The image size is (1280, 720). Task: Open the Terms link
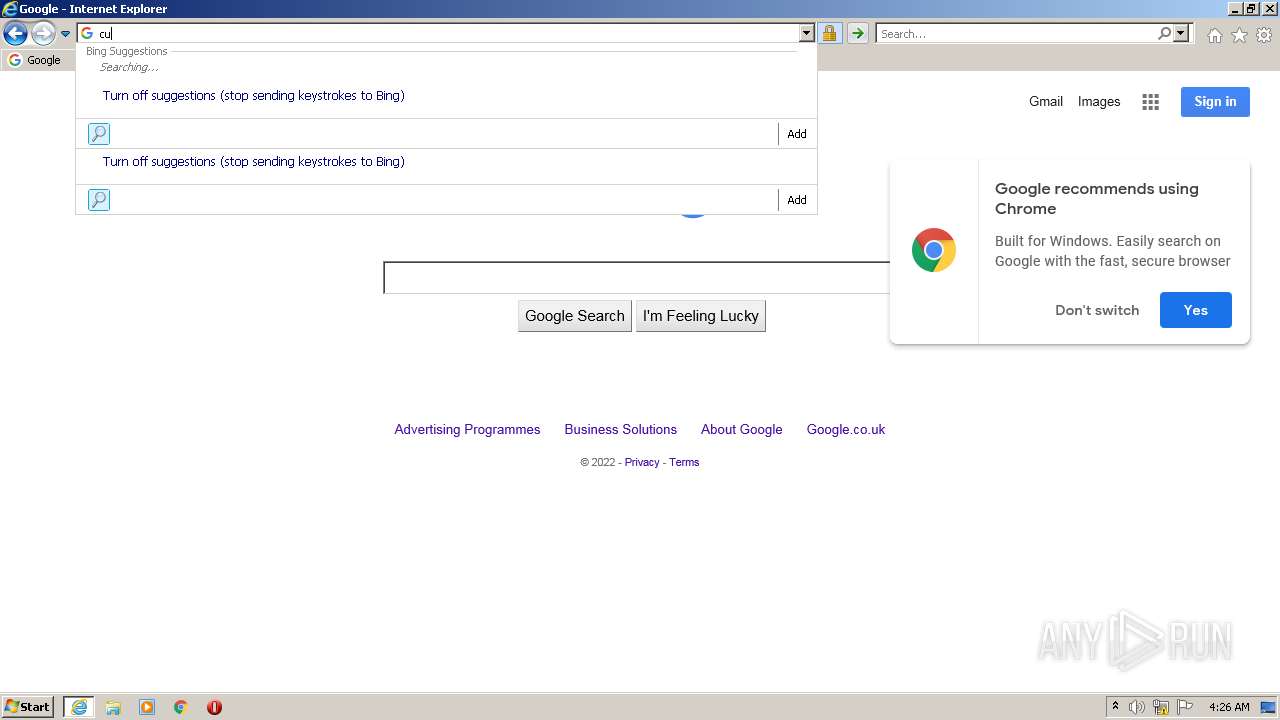[684, 462]
